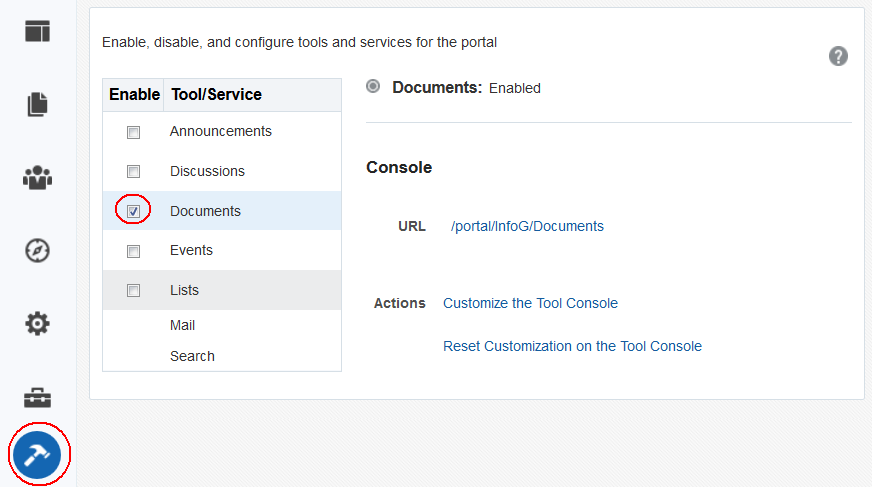Image resolution: width=872 pixels, height=487 pixels.
Task: Check the Lists enable box
Action: (x=133, y=291)
